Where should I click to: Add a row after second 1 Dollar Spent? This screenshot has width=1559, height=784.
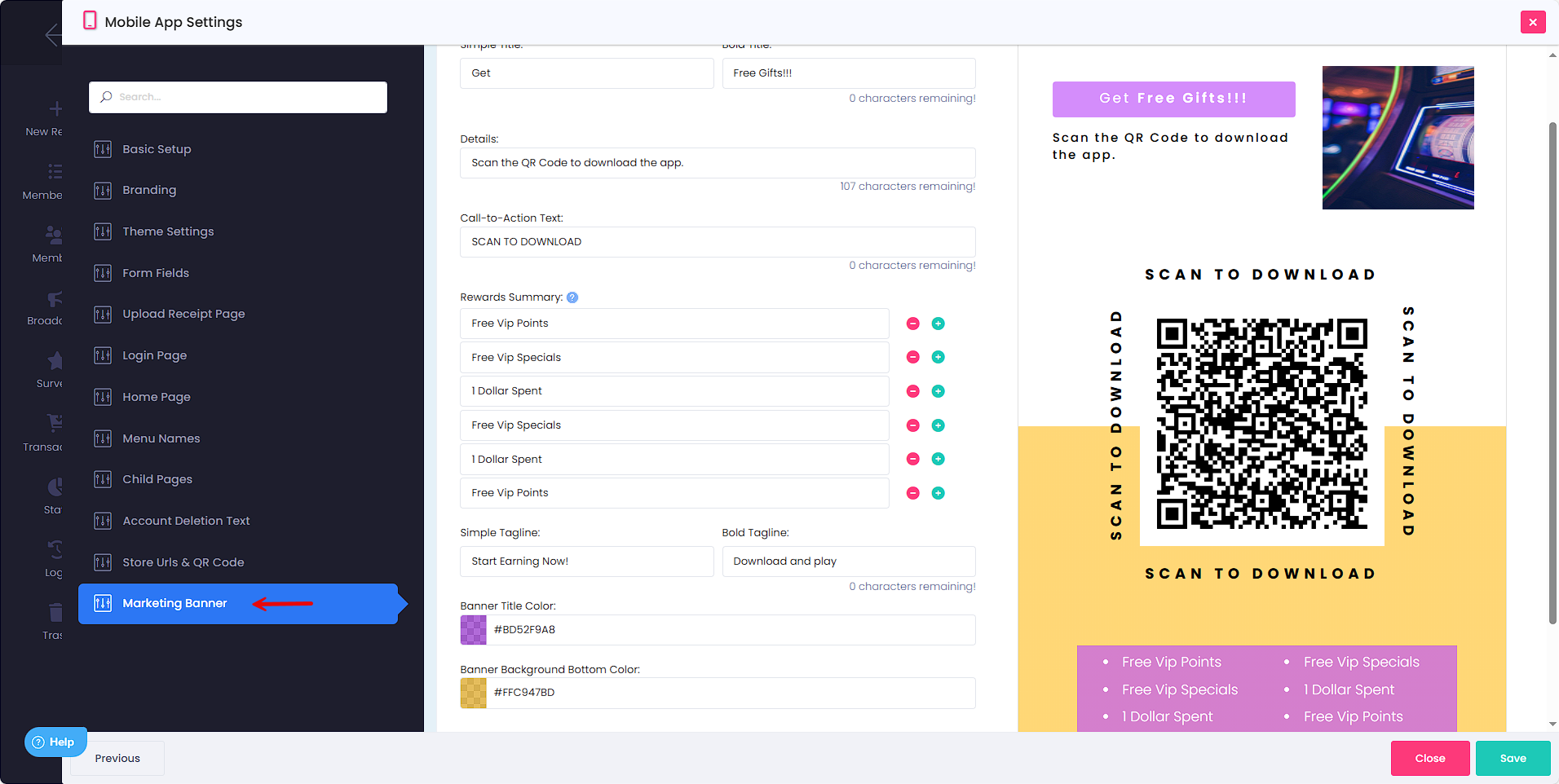[938, 459]
